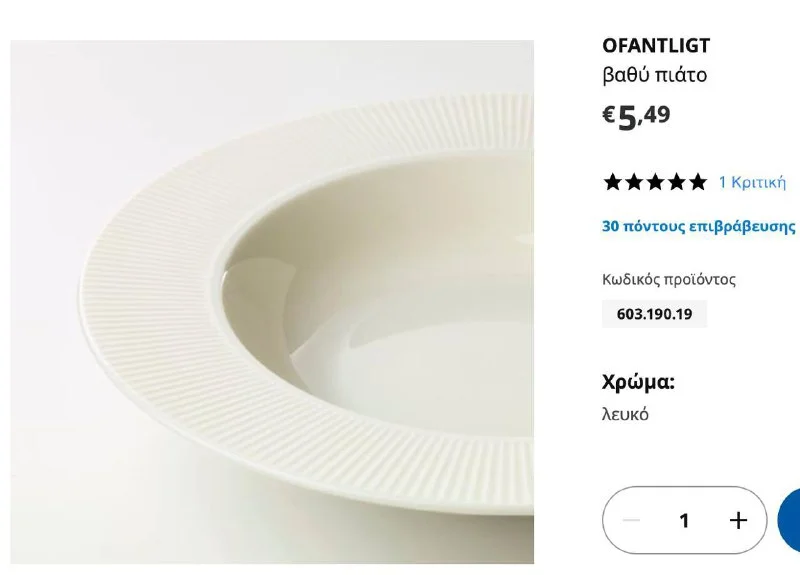
Task: Open the '30 πόντους επιβράβευσης' link
Action: coord(698,226)
